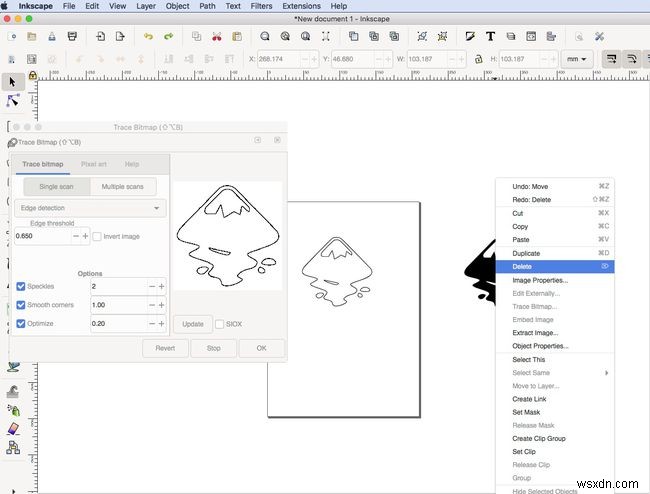Click the Paste clipboard icon
This screenshot has height=494, width=650.
pyautogui.click(x=237, y=36)
